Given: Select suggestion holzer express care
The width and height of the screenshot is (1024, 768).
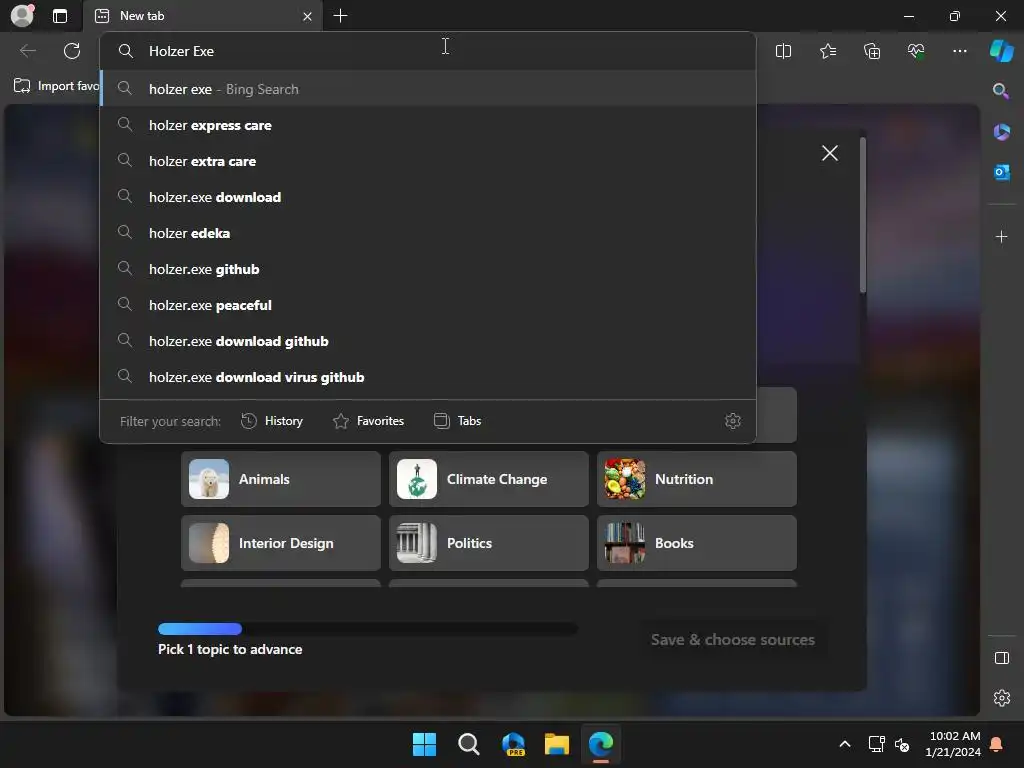Looking at the screenshot, I should [x=428, y=125].
